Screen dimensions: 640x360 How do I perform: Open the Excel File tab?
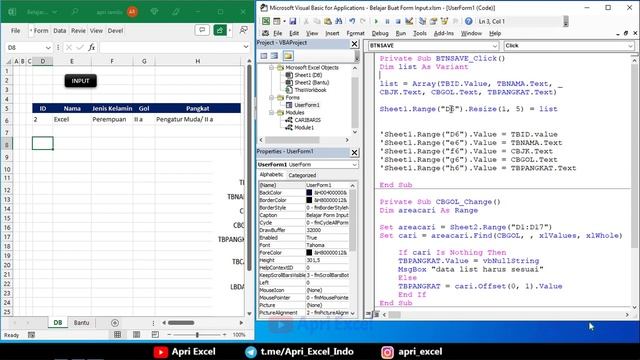click(x=16, y=31)
